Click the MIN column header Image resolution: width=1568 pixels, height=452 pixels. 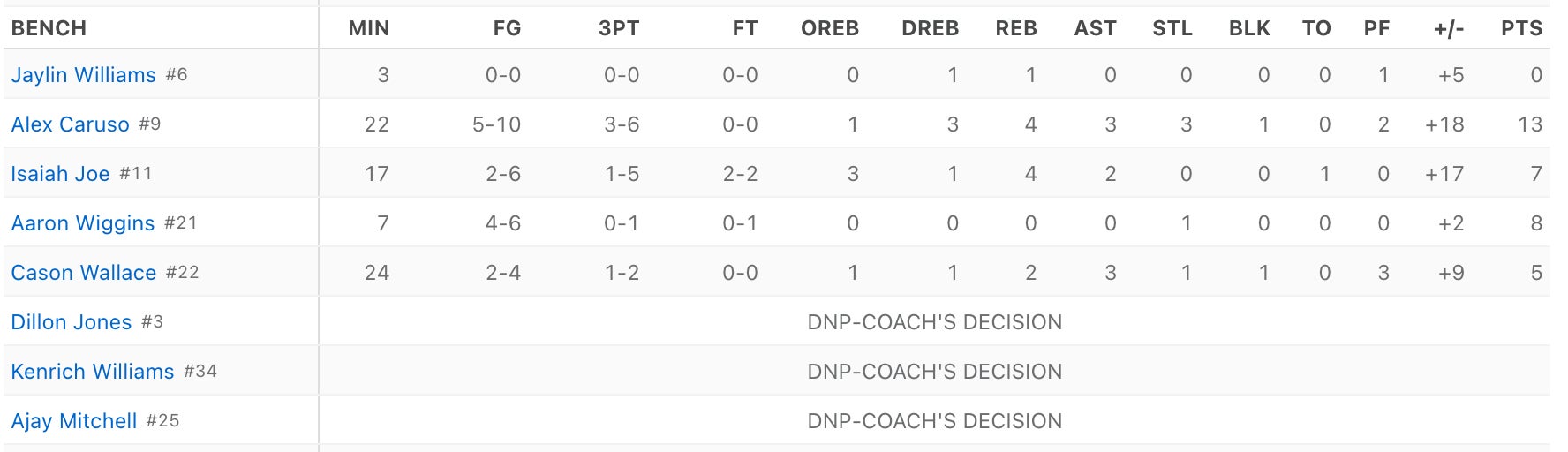pyautogui.click(x=368, y=28)
